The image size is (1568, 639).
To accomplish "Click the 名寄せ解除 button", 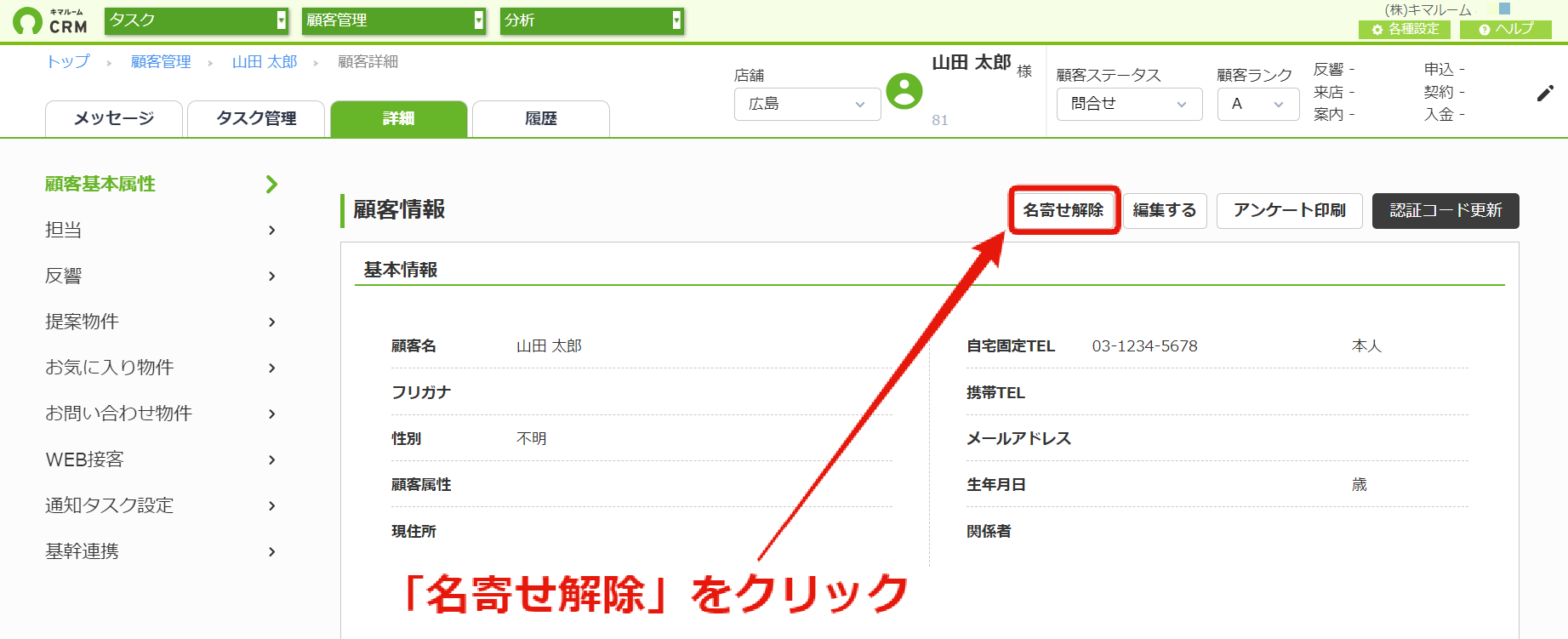I will [x=1063, y=210].
